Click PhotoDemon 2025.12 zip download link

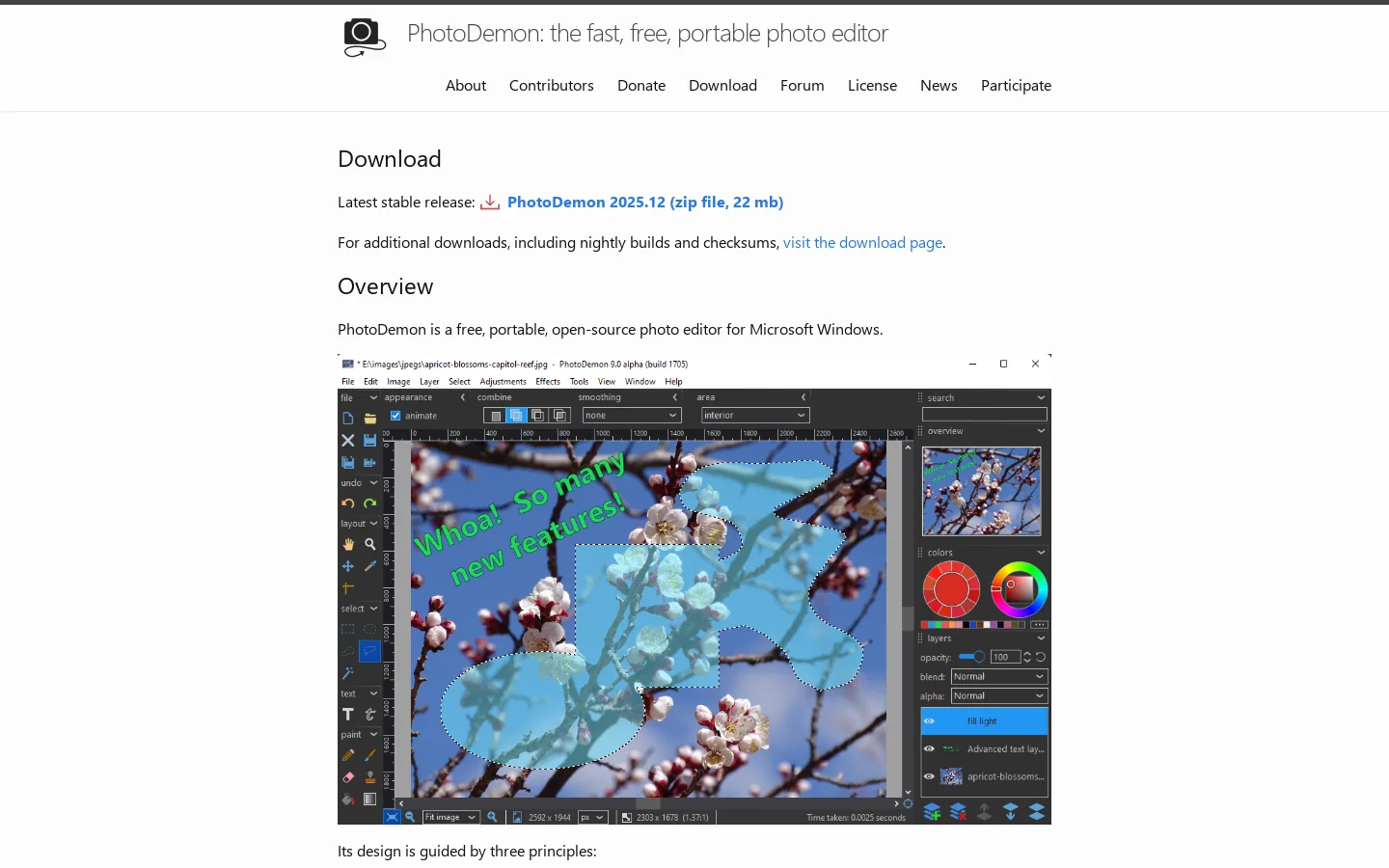pos(645,203)
